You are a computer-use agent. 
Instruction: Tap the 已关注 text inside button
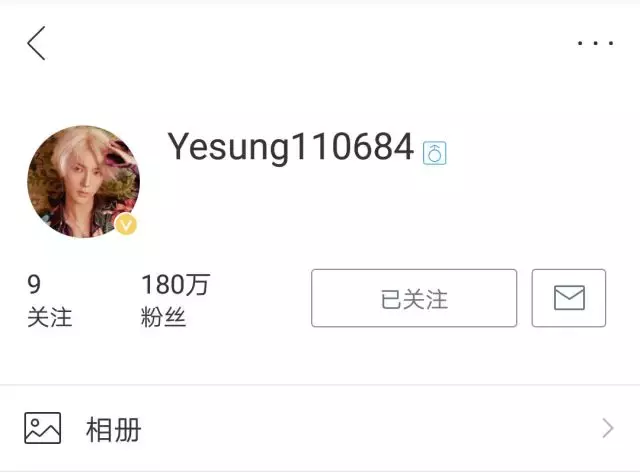414,299
